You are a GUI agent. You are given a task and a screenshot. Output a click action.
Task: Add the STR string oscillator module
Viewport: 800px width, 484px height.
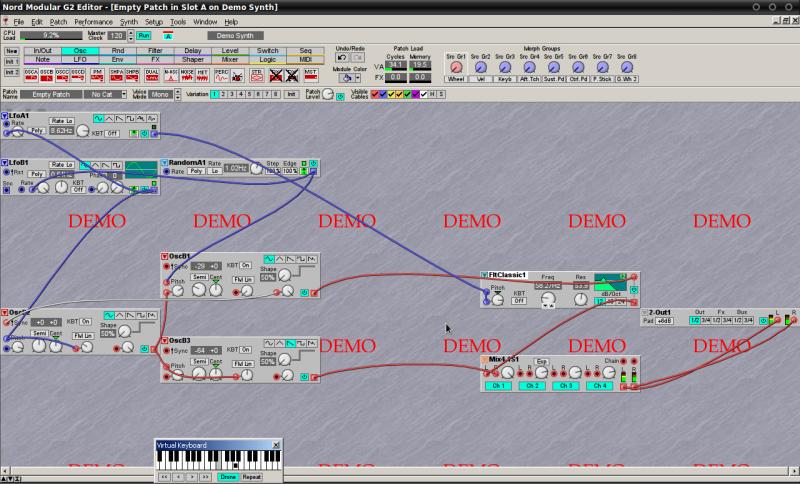point(257,75)
